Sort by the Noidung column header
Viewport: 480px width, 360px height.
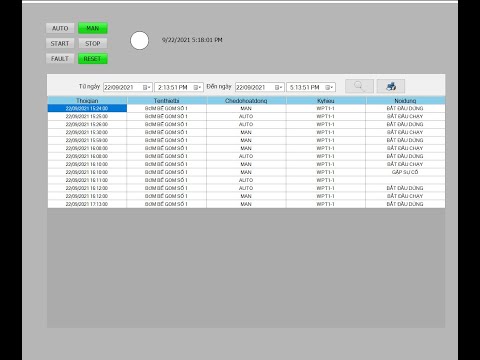pos(405,100)
